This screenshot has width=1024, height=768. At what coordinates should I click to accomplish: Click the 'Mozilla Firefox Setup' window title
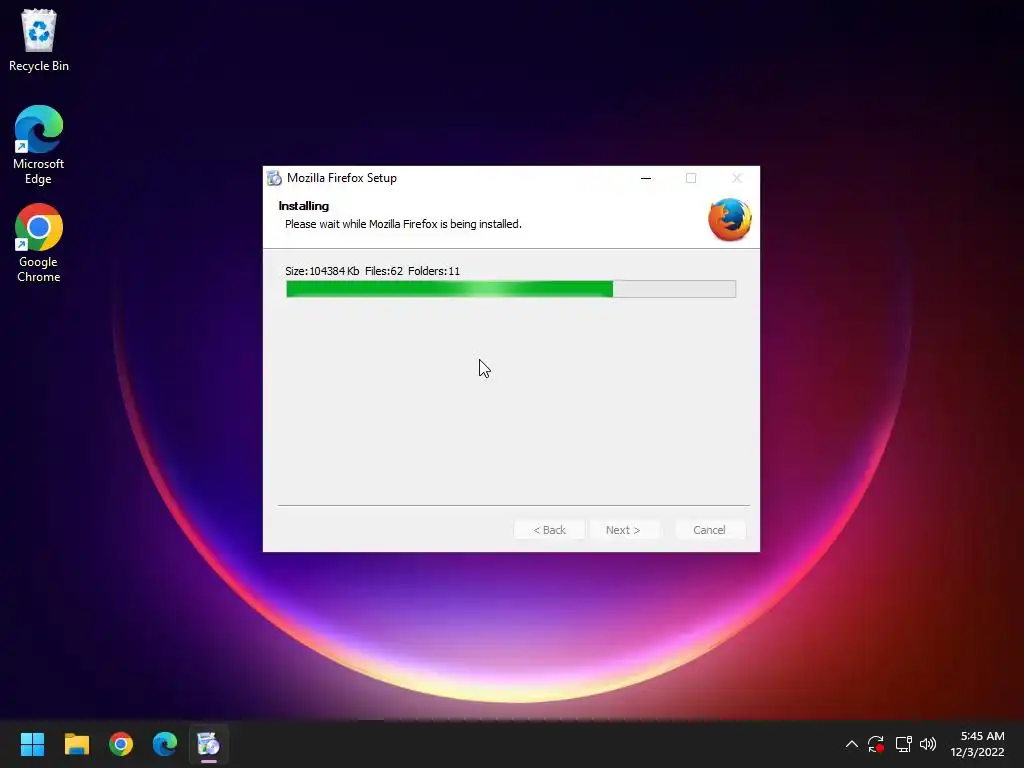pyautogui.click(x=342, y=178)
